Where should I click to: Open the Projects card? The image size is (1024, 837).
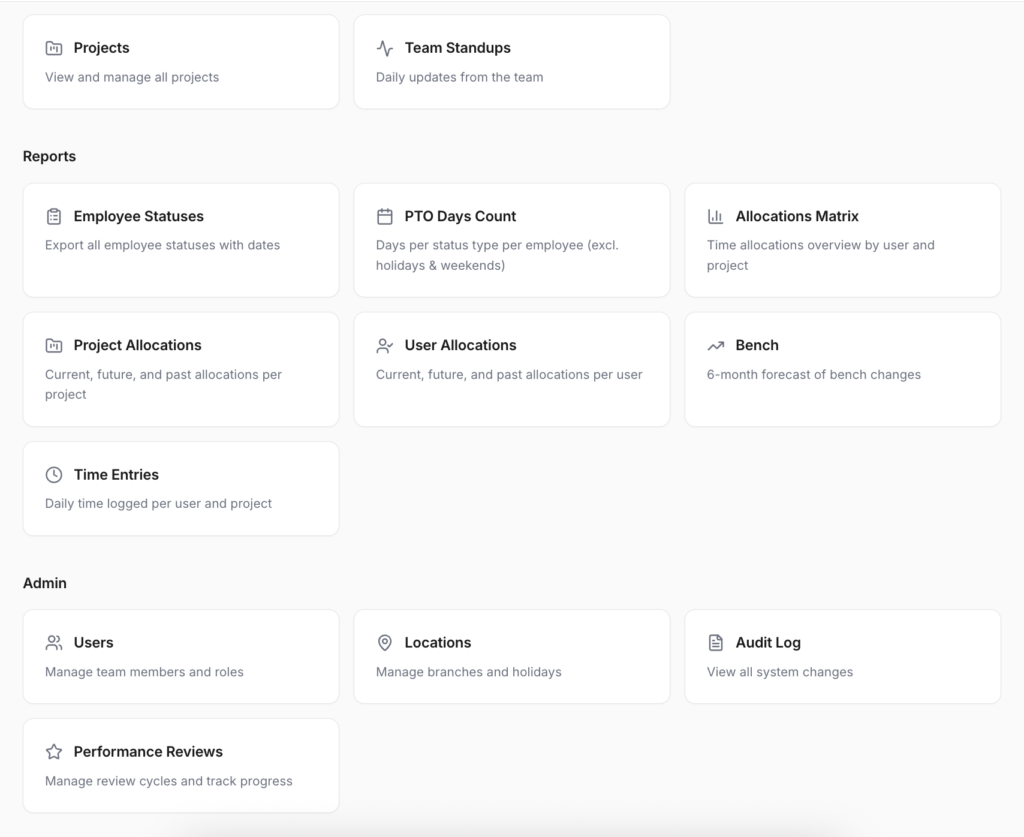click(180, 61)
